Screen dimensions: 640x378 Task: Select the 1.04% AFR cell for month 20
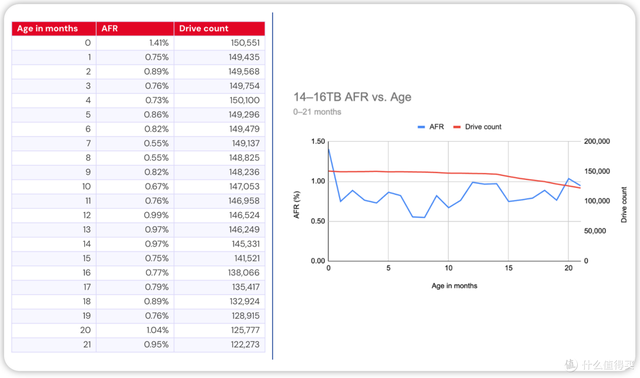(135, 330)
